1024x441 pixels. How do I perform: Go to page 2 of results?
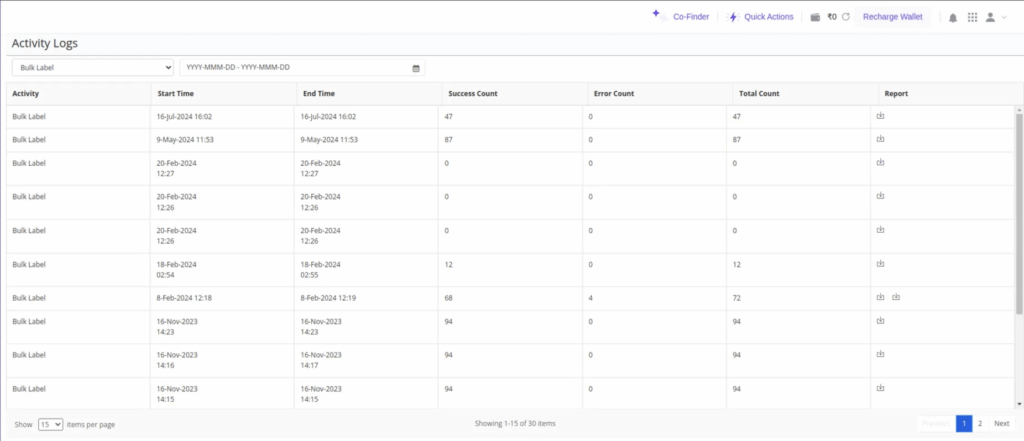point(979,424)
